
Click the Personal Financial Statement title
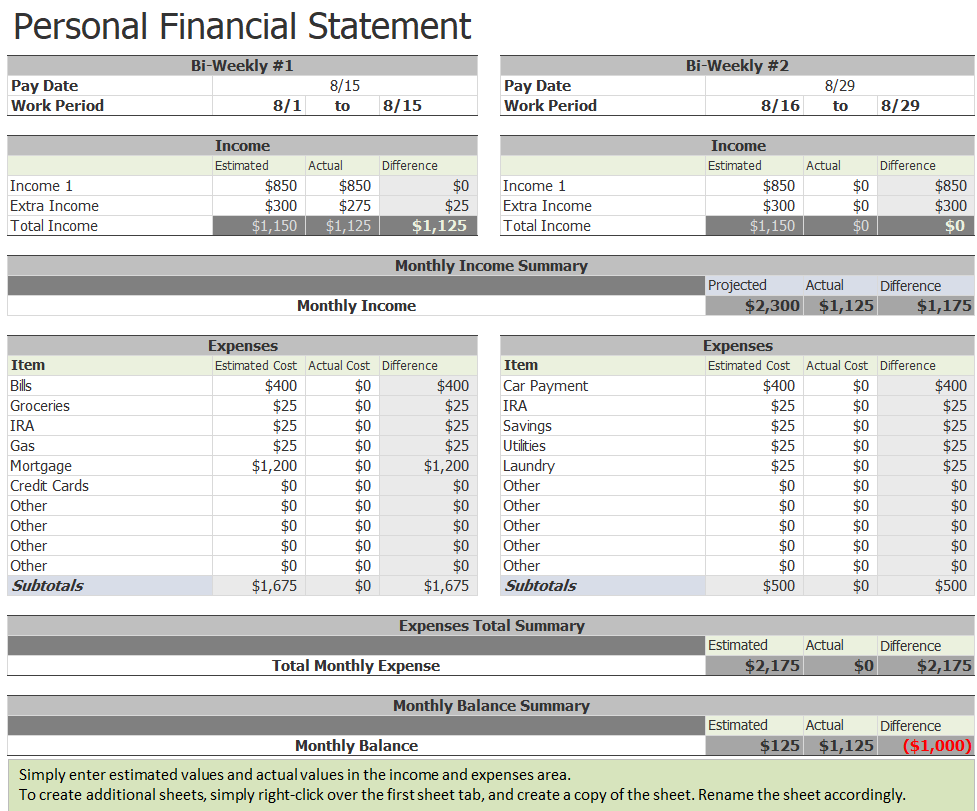click(242, 26)
